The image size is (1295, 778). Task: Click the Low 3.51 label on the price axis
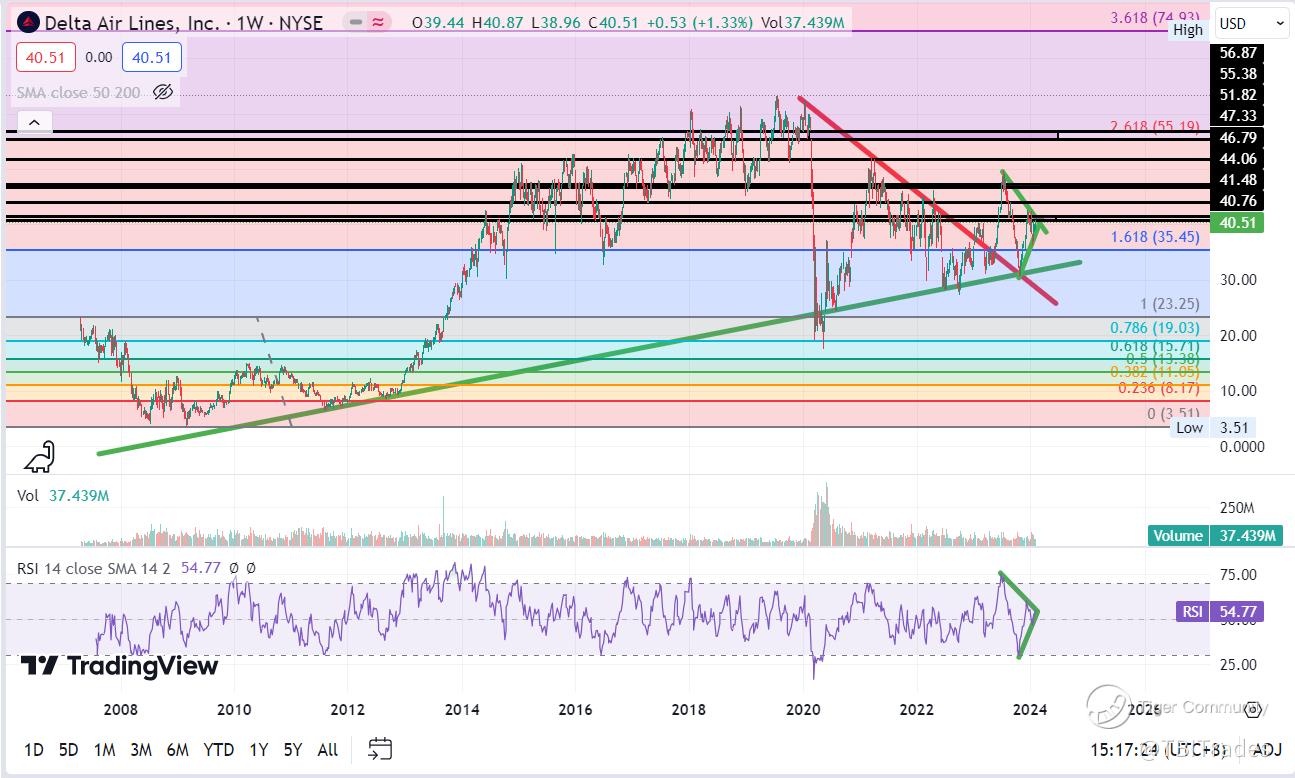click(1213, 427)
